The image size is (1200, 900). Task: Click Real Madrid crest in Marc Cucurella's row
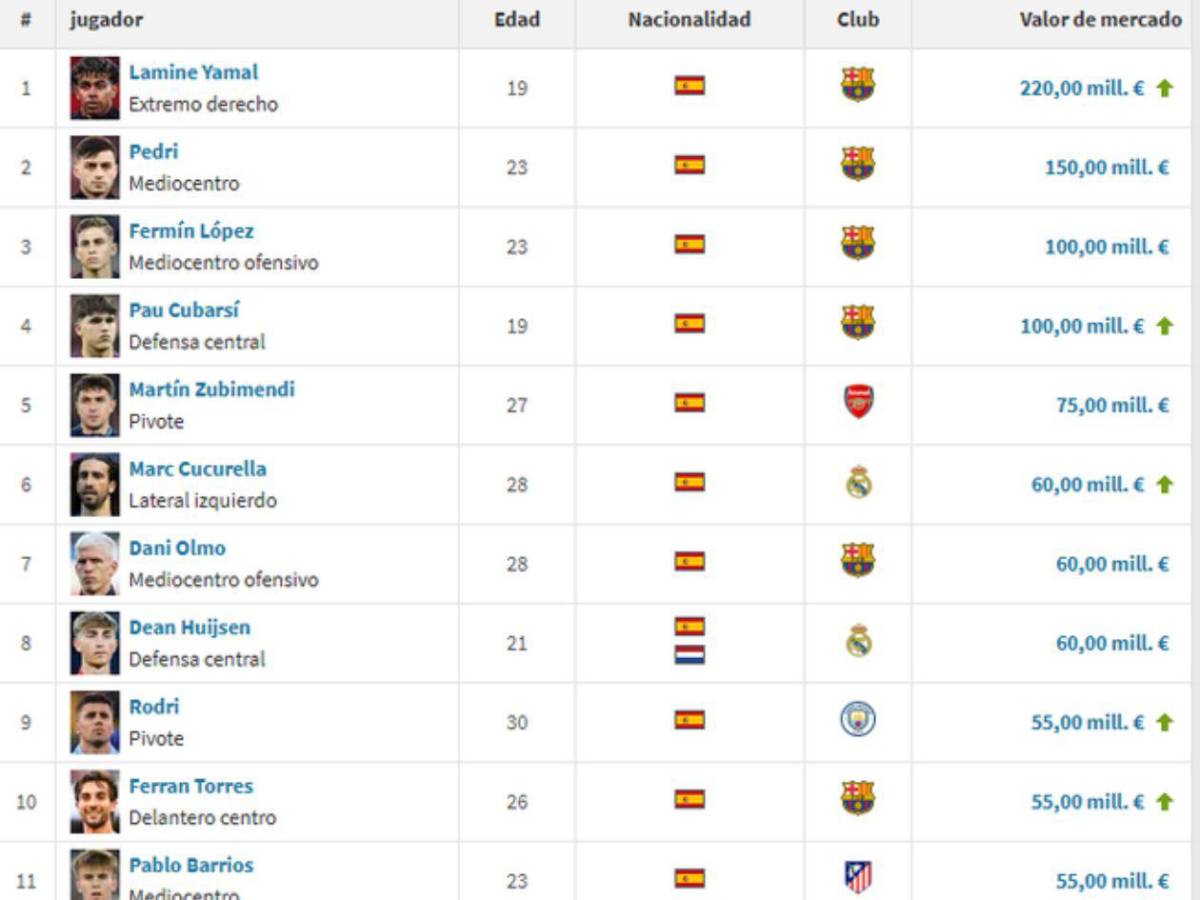coord(858,482)
